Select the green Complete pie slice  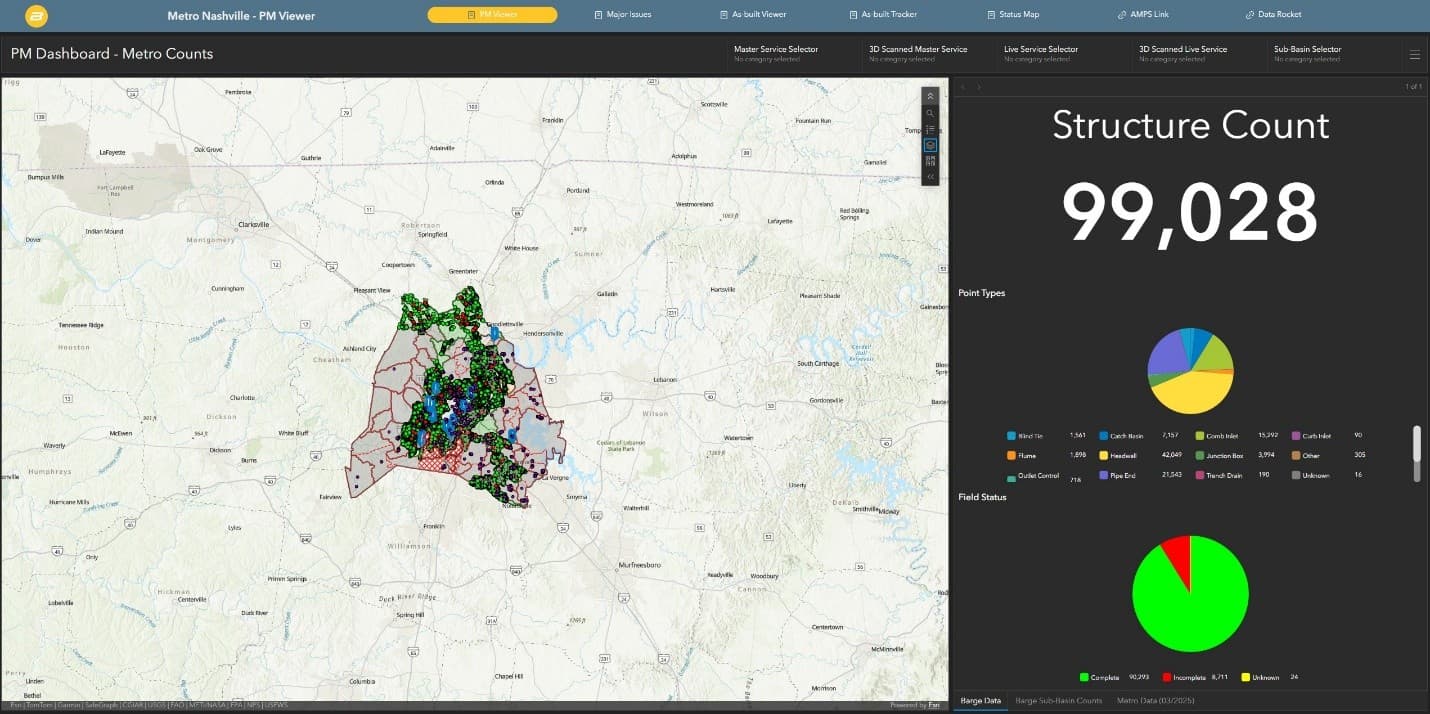tap(1190, 608)
